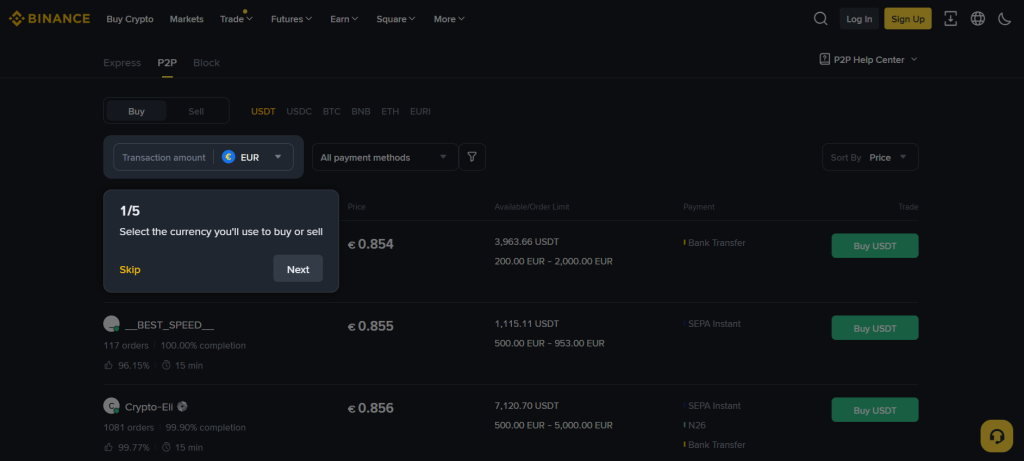This screenshot has height=461, width=1024.
Task: Select the Buy toggle
Action: [136, 111]
